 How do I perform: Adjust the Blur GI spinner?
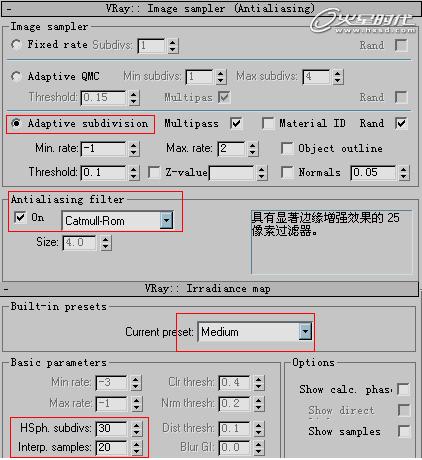(259, 448)
